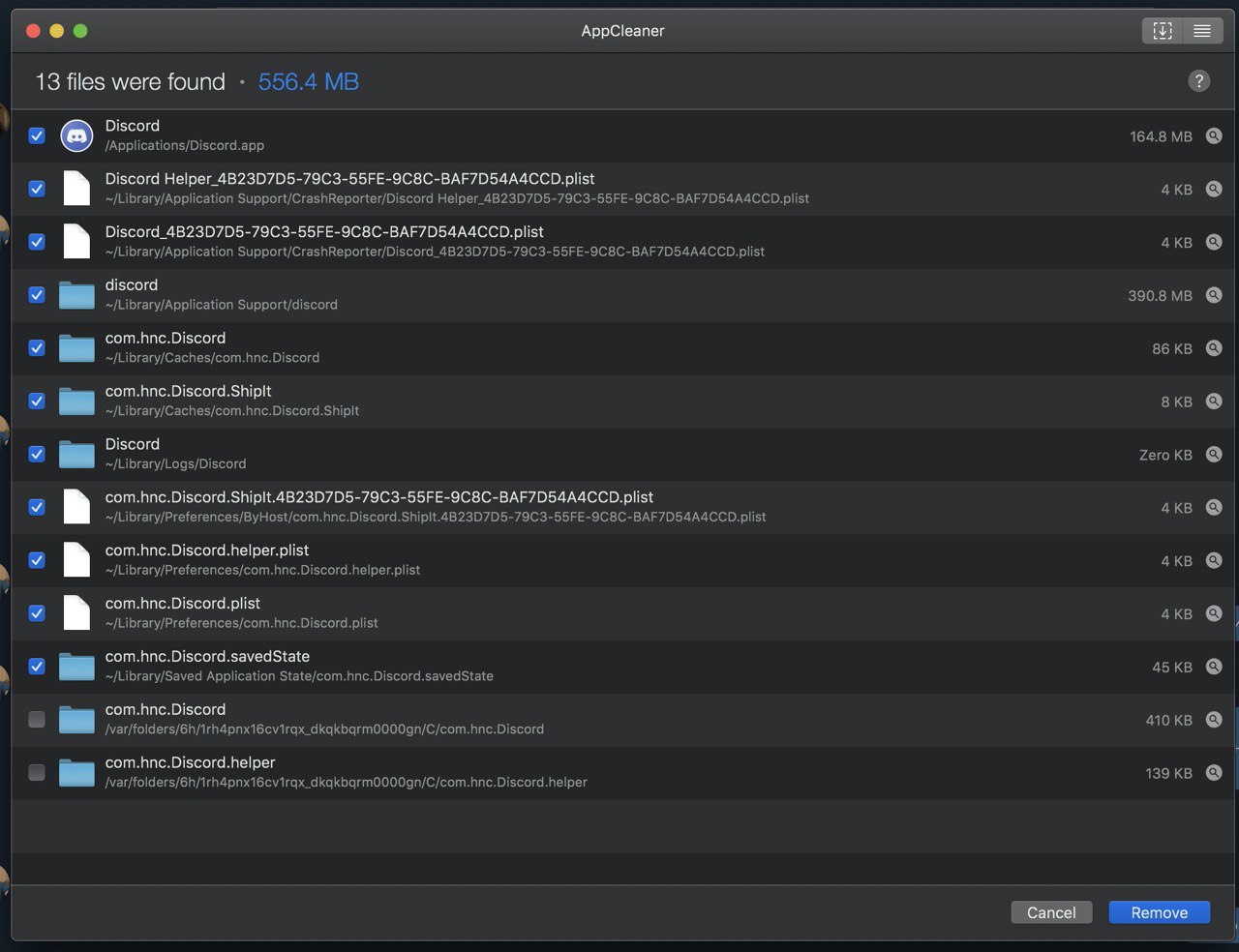This screenshot has width=1239, height=952.
Task: Uncheck com.hnc.Discord.helper.plist checkbox
Action: [x=37, y=560]
